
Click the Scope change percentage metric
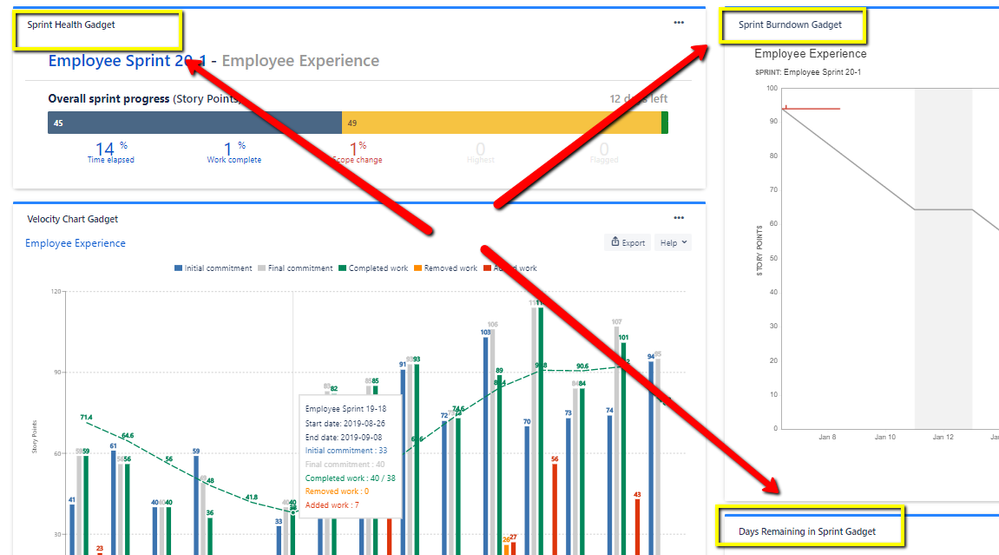coord(357,152)
